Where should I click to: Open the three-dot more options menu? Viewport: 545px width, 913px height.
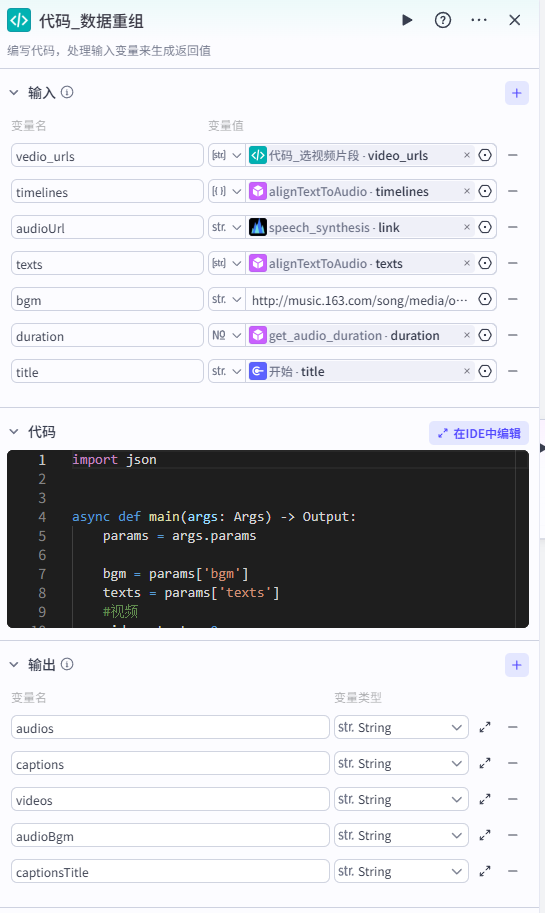(479, 20)
